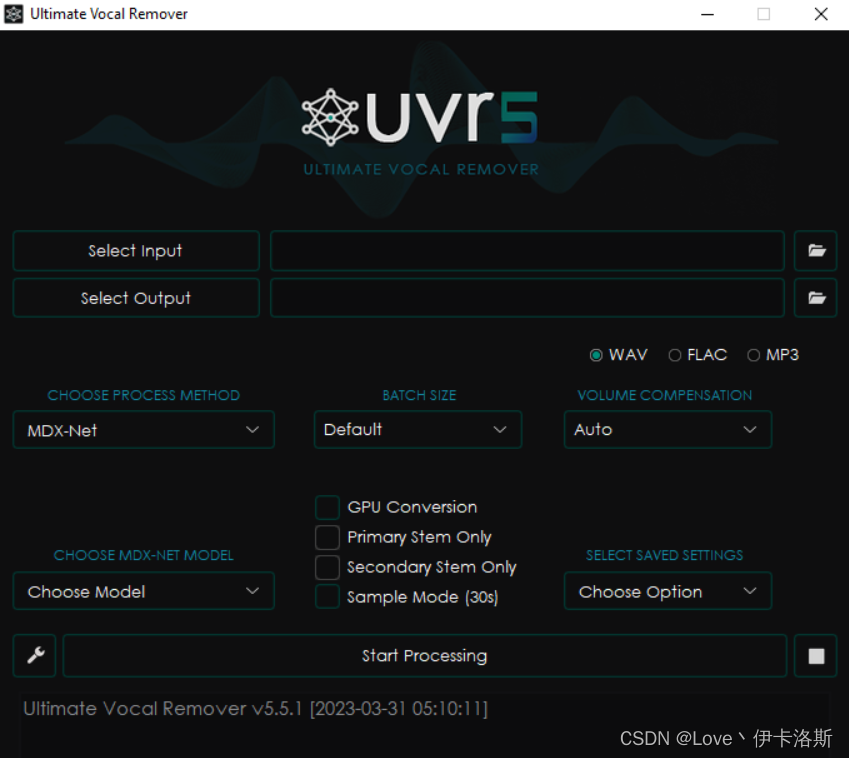Open saved settings Choose Option dropdown
This screenshot has height=758, width=849.
(668, 591)
